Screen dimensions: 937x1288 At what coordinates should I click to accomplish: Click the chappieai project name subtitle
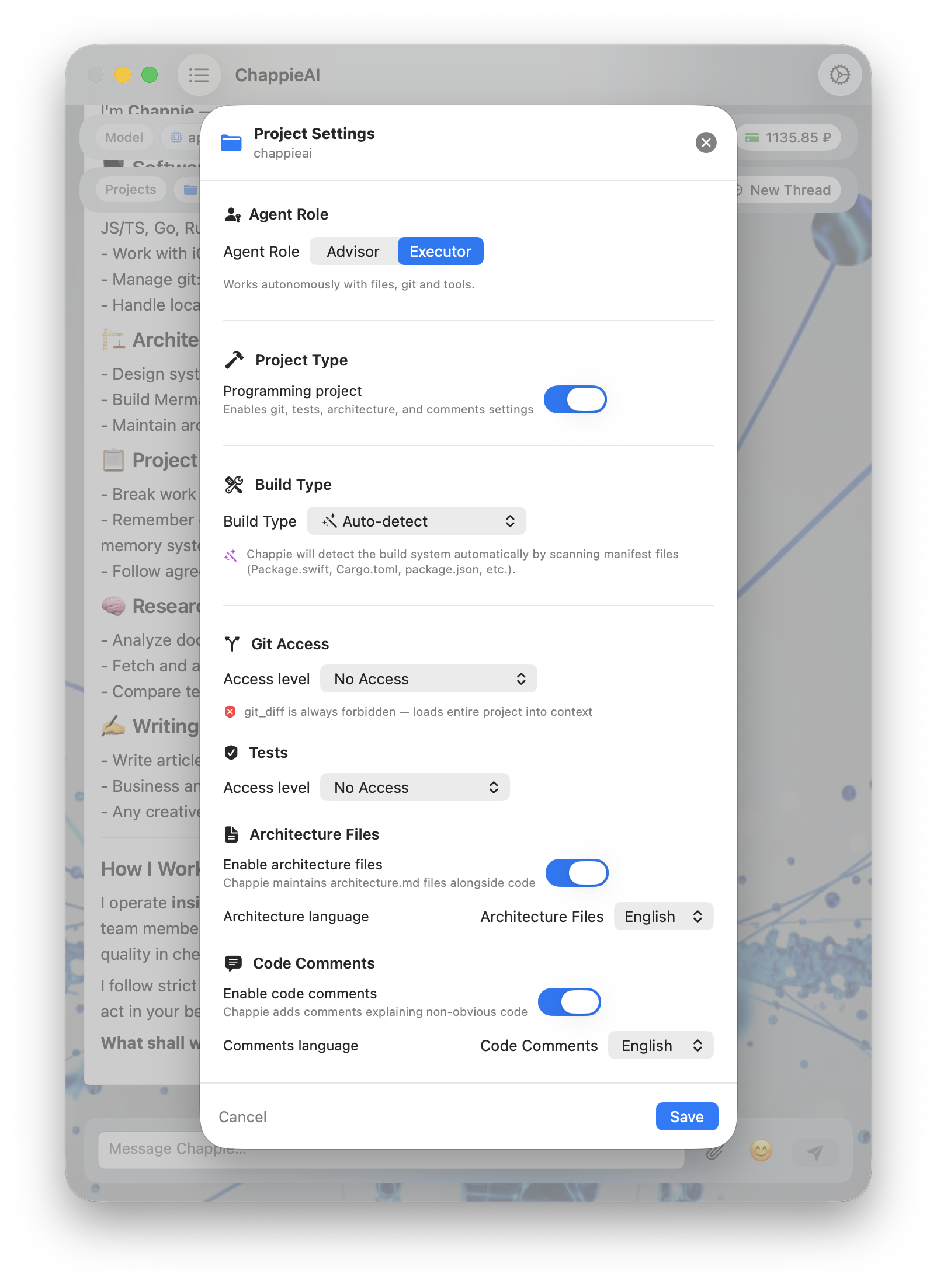[283, 154]
